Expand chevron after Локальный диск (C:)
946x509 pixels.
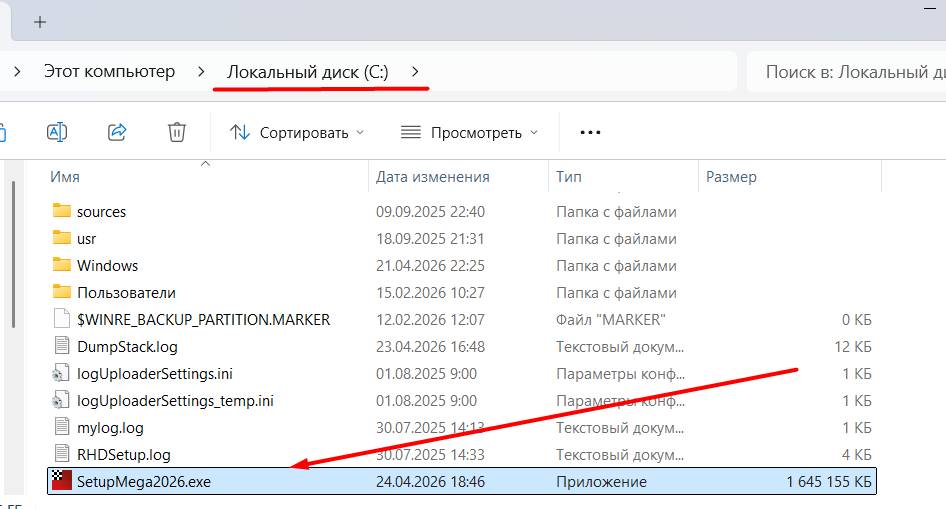(415, 72)
